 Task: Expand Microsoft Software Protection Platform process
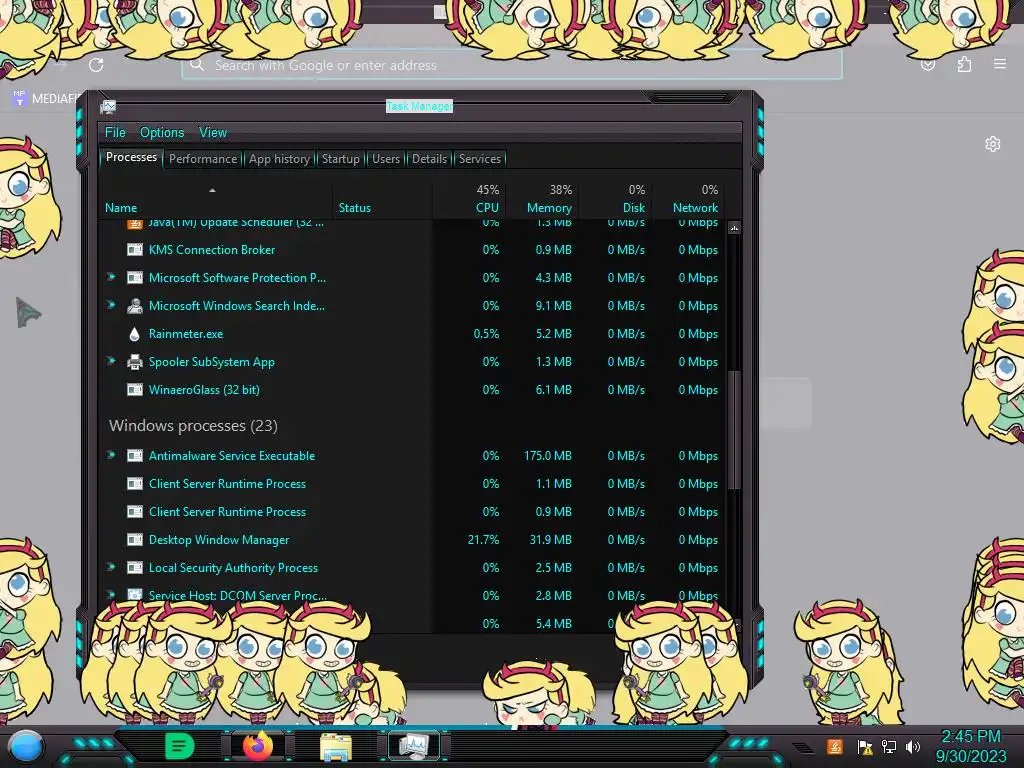[x=111, y=277]
